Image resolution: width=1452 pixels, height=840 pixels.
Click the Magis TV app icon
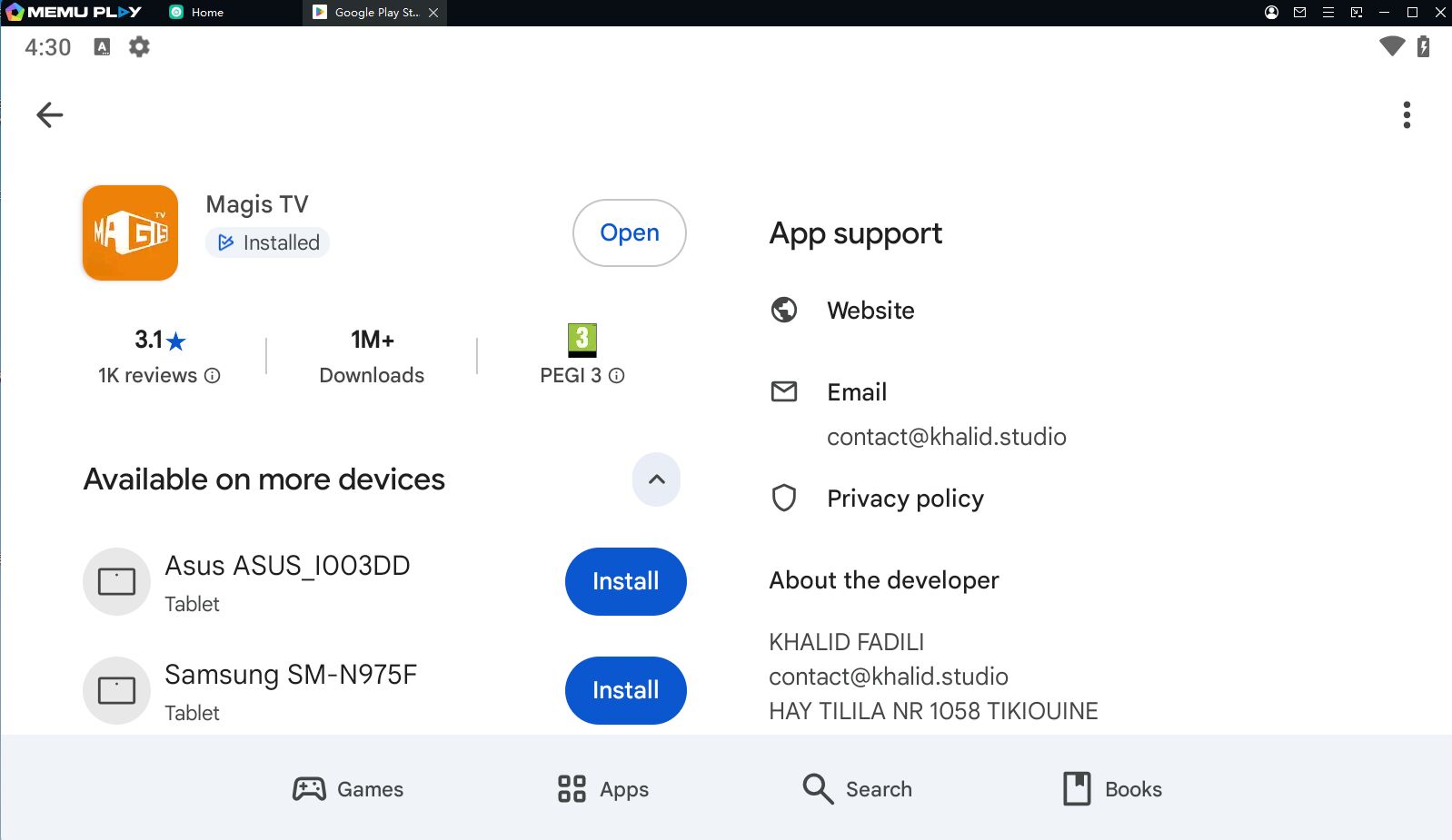pos(130,233)
